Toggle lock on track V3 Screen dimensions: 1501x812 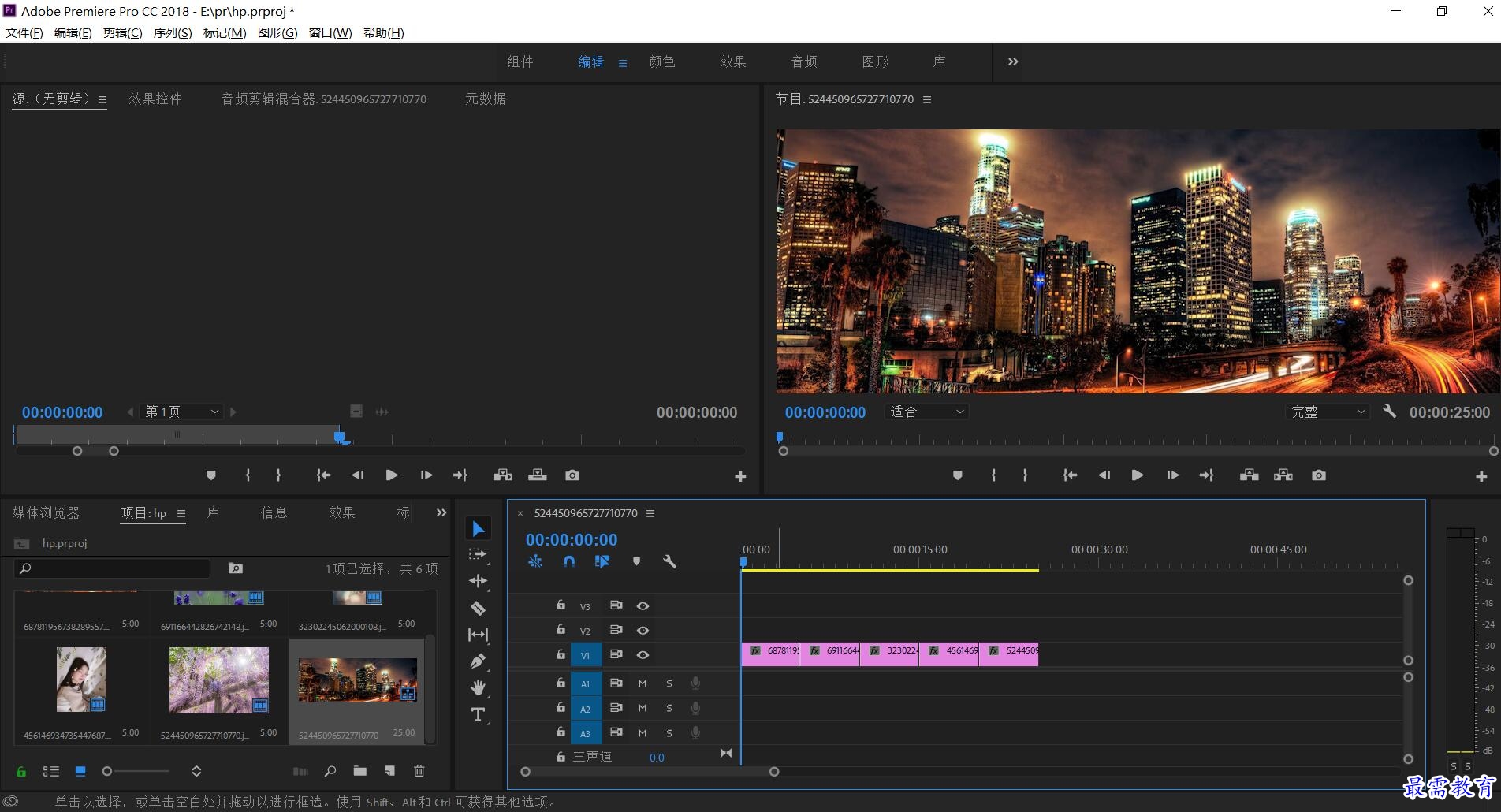pyautogui.click(x=561, y=605)
